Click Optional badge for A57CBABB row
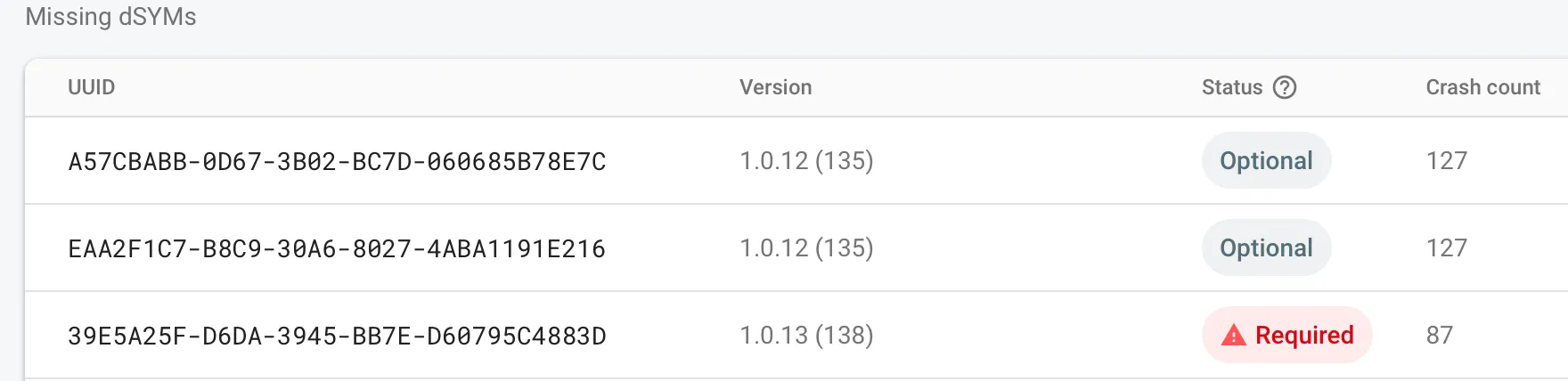1568x381 pixels. (1266, 160)
